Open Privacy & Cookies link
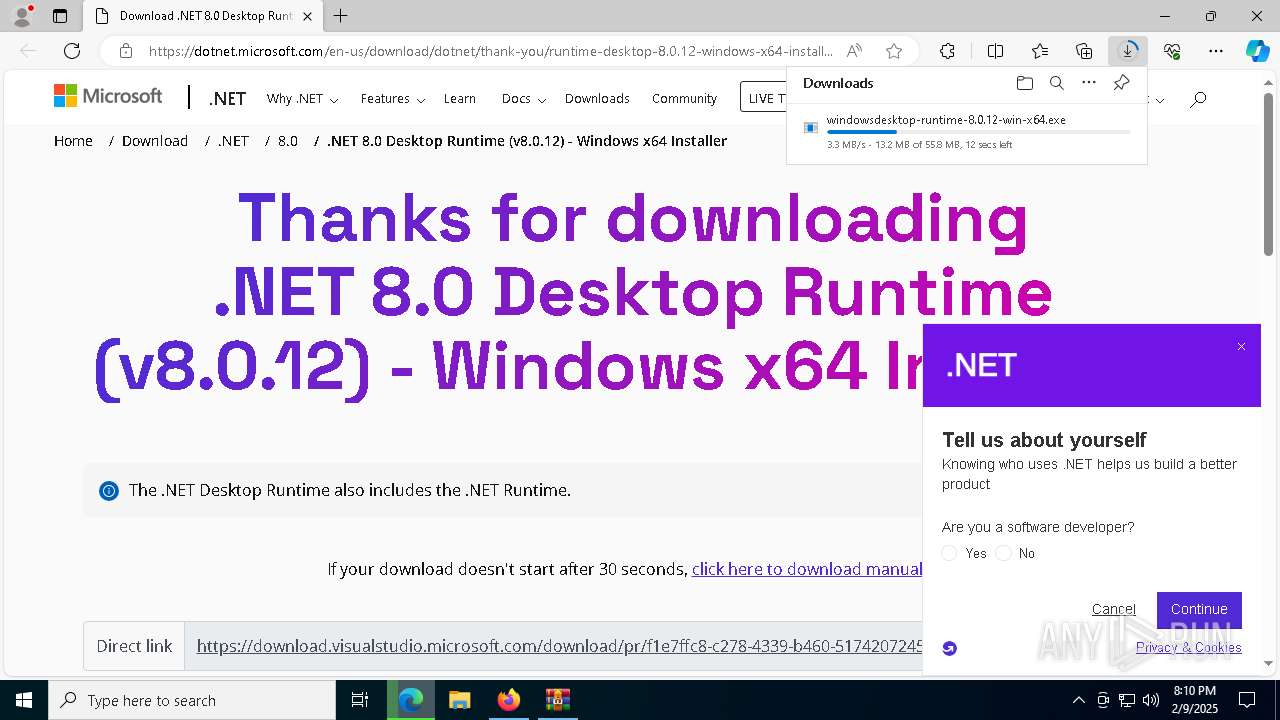The height and width of the screenshot is (720, 1280). tap(1189, 648)
